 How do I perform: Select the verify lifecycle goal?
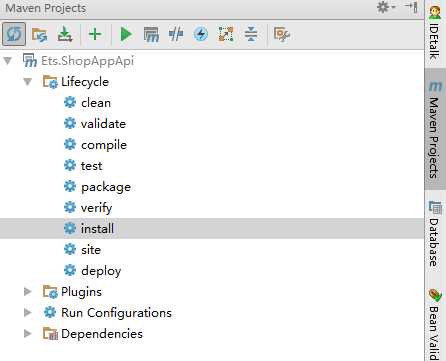tap(97, 208)
